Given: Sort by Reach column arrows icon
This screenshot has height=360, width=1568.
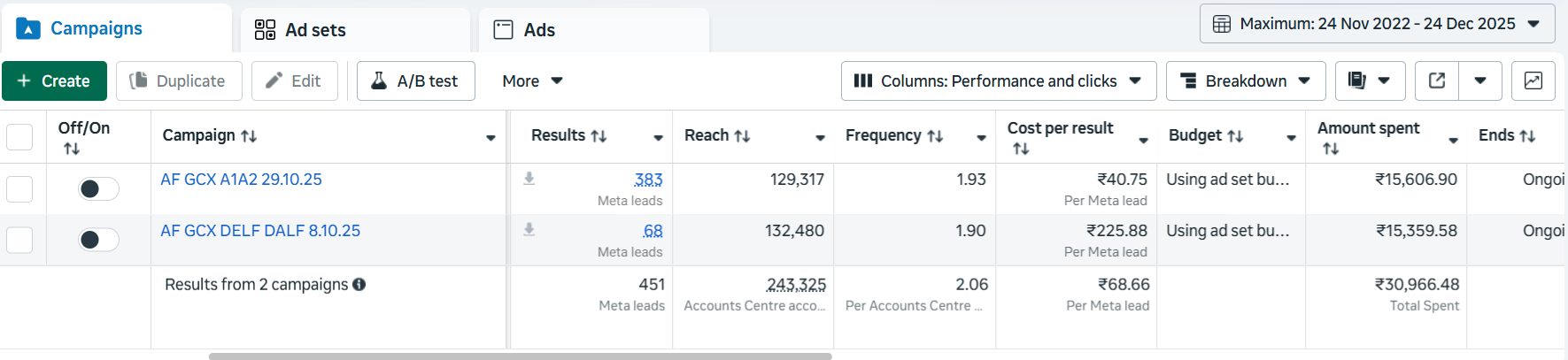Looking at the screenshot, I should pos(742,136).
